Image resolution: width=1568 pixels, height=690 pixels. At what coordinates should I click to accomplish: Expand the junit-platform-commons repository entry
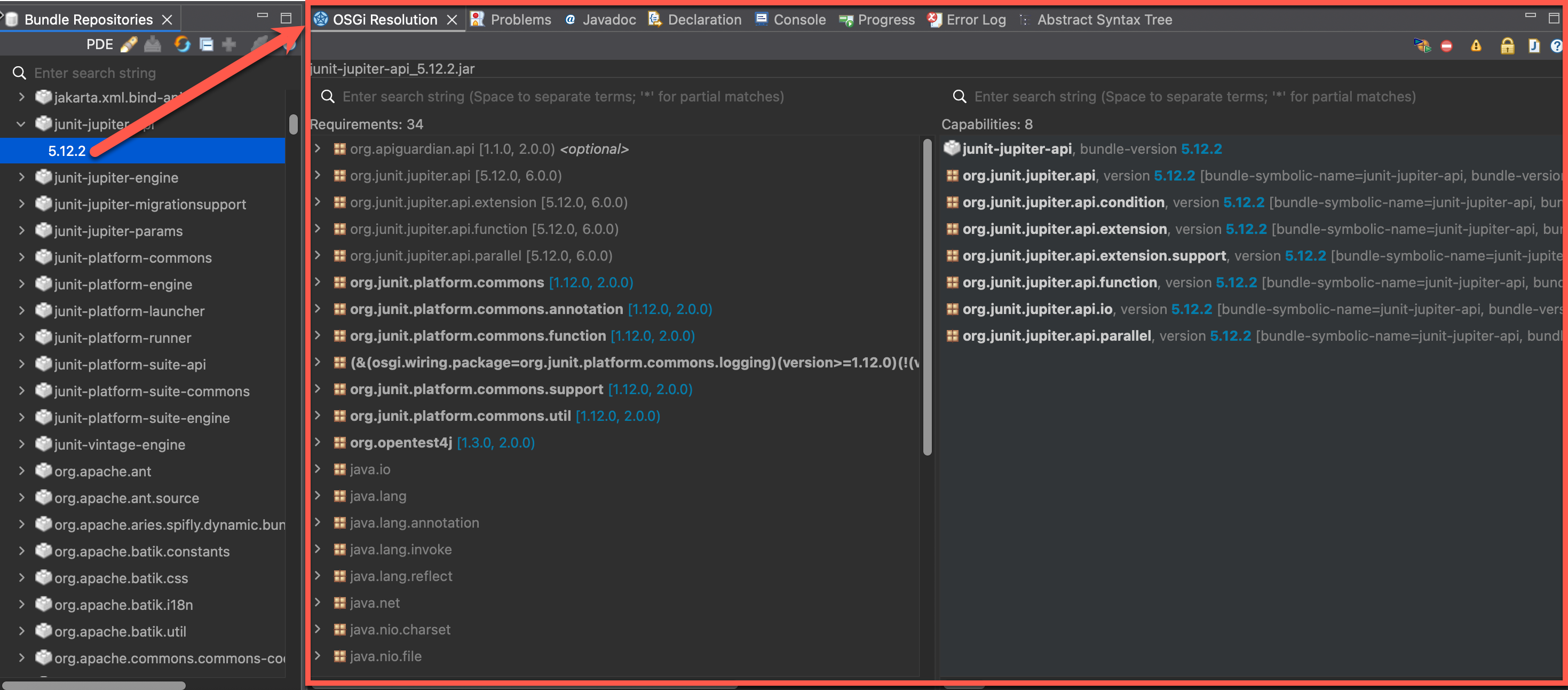point(21,257)
